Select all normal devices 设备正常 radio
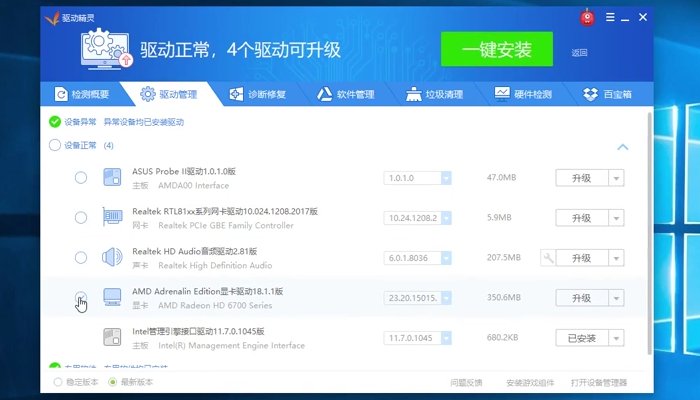This screenshot has height=400, width=700. (54, 145)
